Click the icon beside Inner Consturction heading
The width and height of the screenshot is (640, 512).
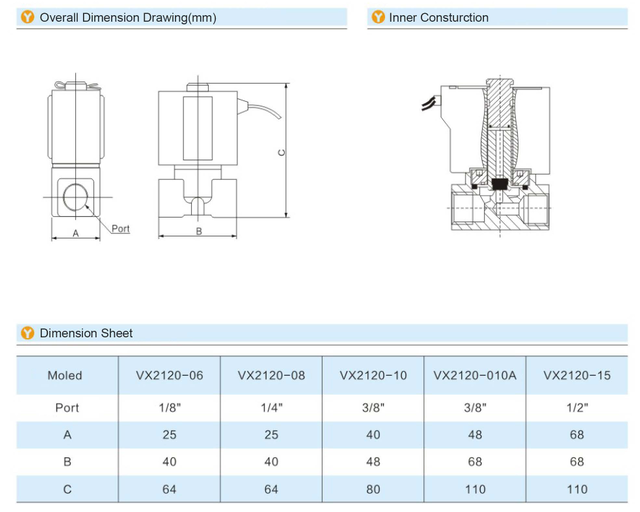[377, 17]
